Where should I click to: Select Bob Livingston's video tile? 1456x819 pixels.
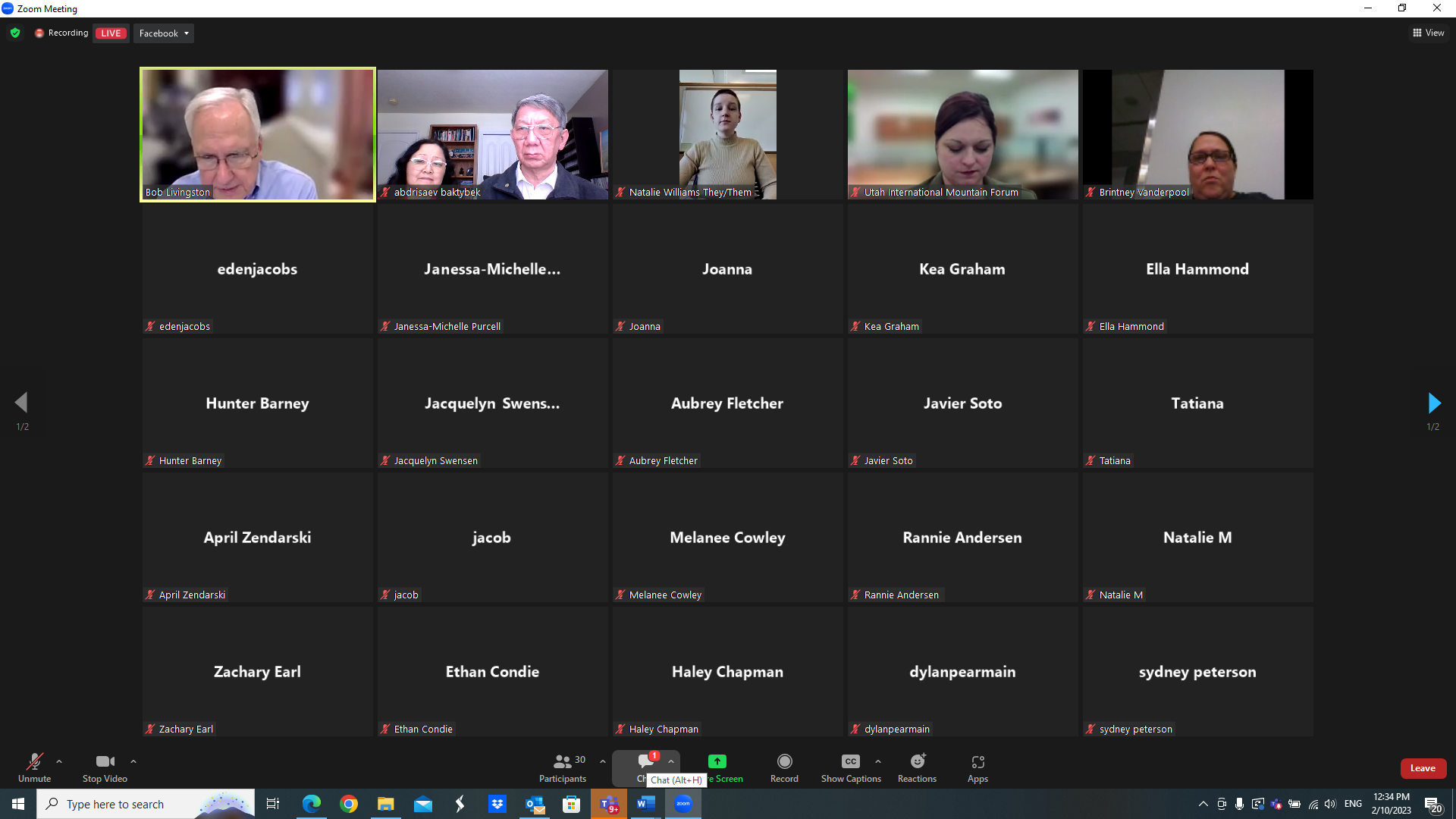point(257,134)
